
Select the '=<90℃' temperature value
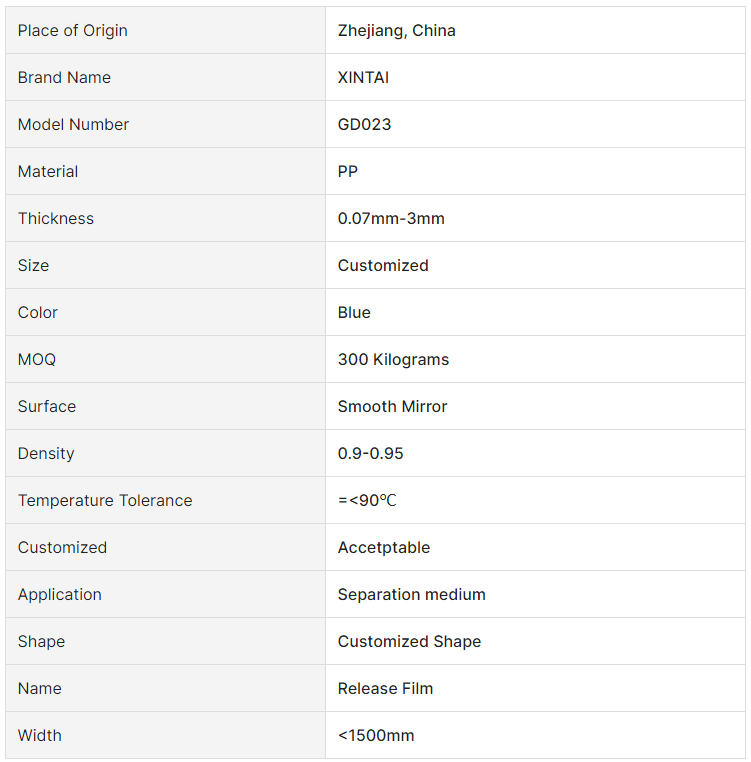pos(367,500)
